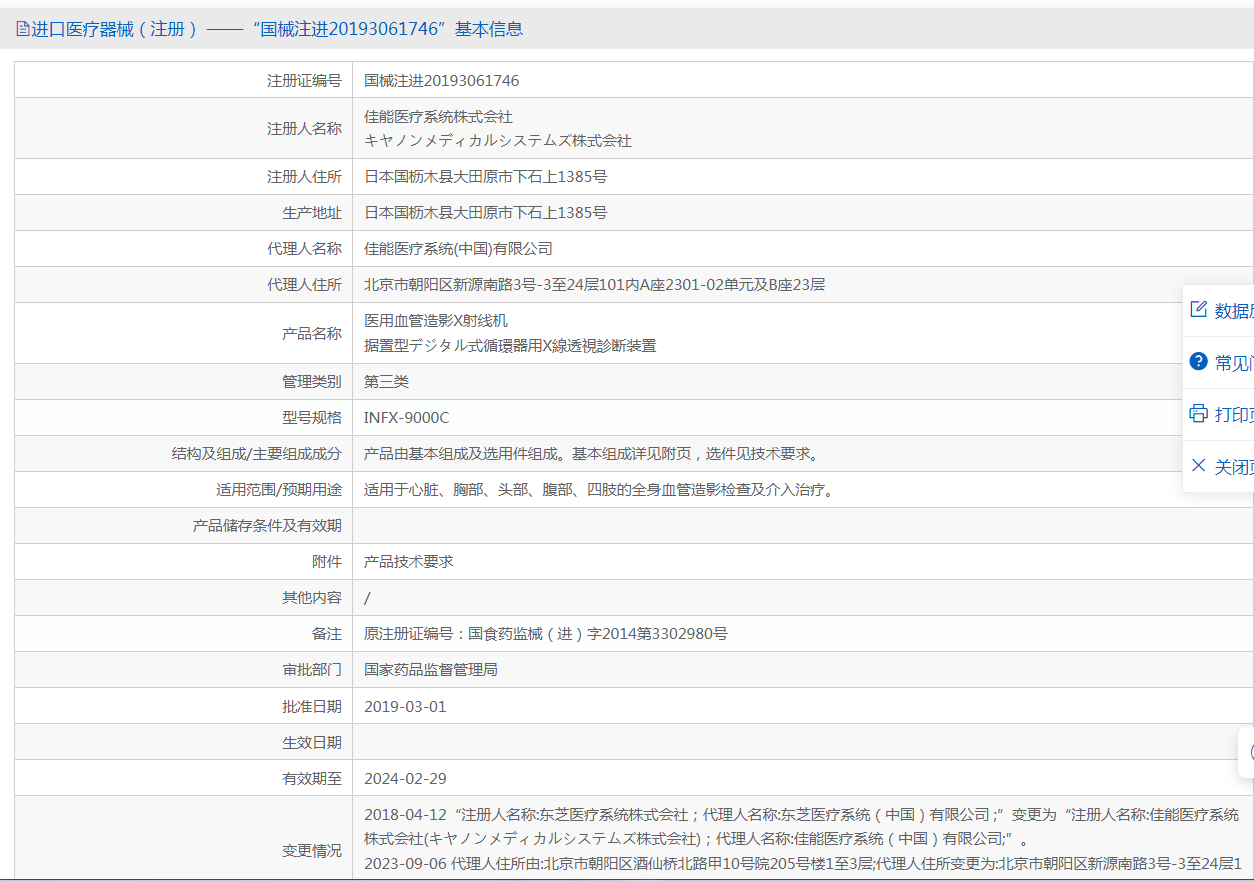Click the date value 2024-02-29
The height and width of the screenshot is (881, 1254).
point(405,778)
